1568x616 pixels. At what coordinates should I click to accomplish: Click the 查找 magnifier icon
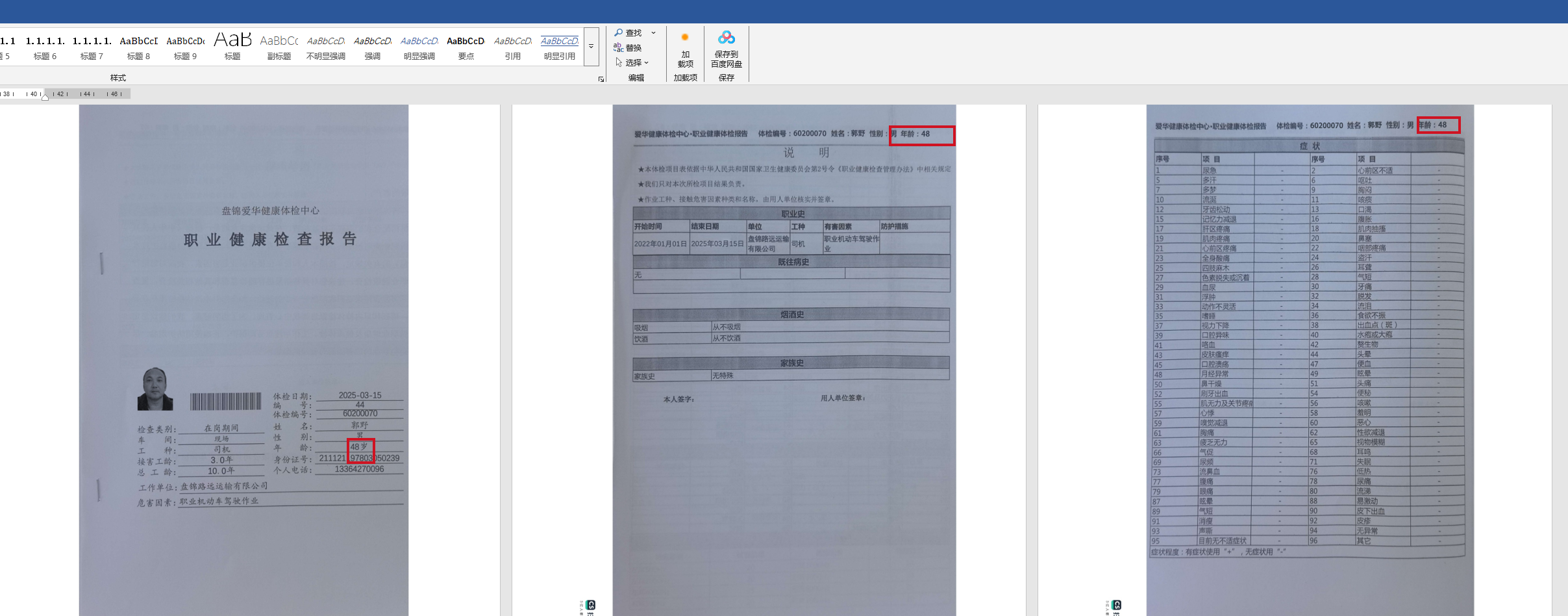coord(618,32)
